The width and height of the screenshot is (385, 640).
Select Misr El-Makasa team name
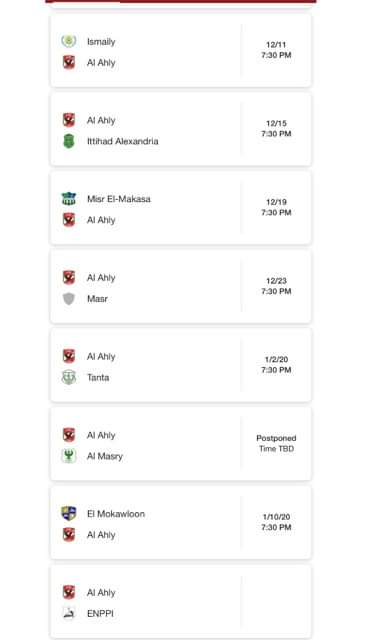tap(119, 199)
